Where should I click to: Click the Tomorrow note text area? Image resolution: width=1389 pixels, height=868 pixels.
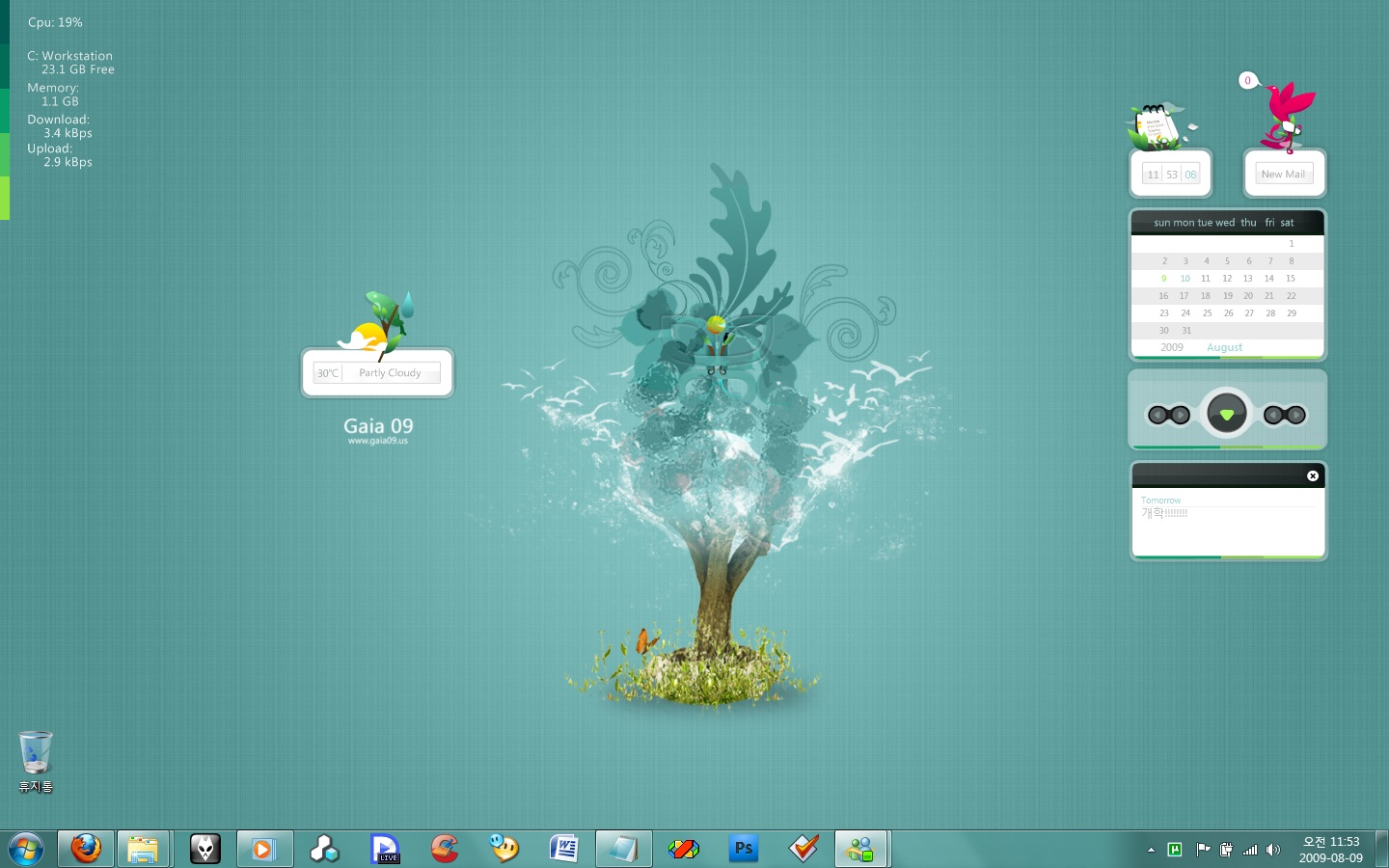pos(1228,521)
